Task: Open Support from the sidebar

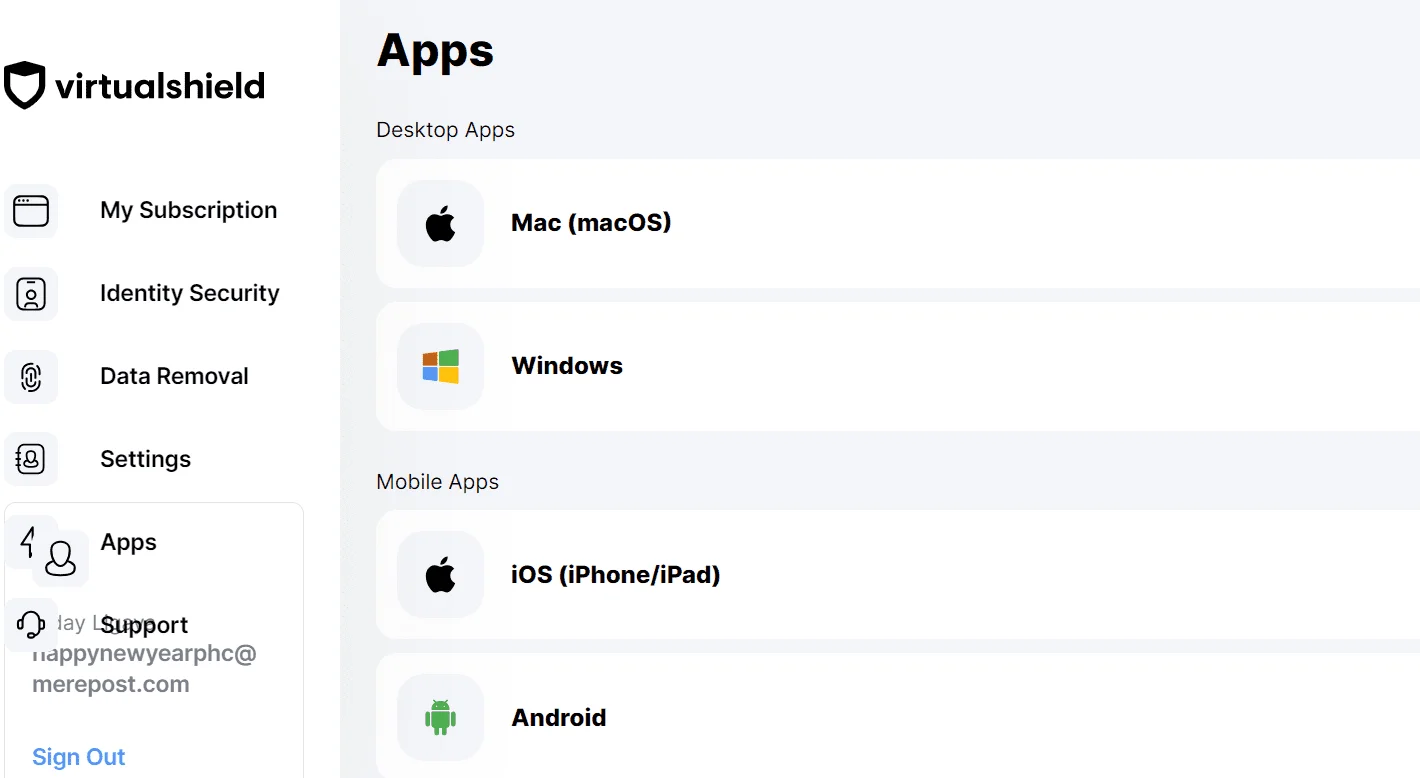Action: tap(144, 625)
